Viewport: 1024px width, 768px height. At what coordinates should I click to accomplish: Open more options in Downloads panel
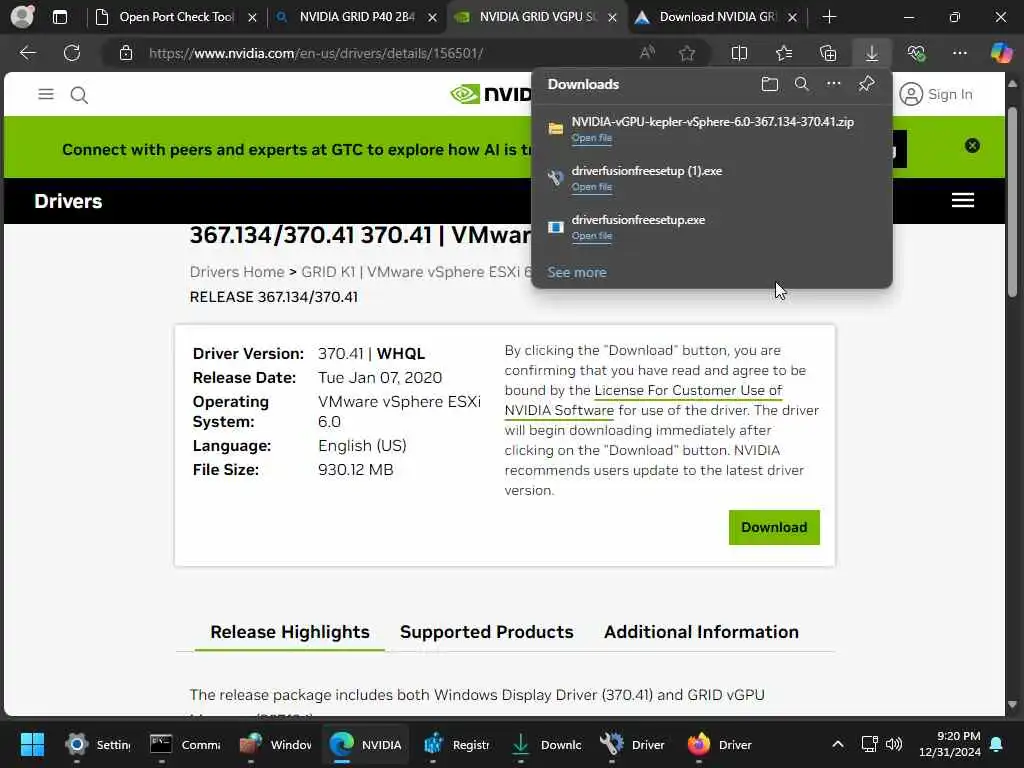[833, 84]
